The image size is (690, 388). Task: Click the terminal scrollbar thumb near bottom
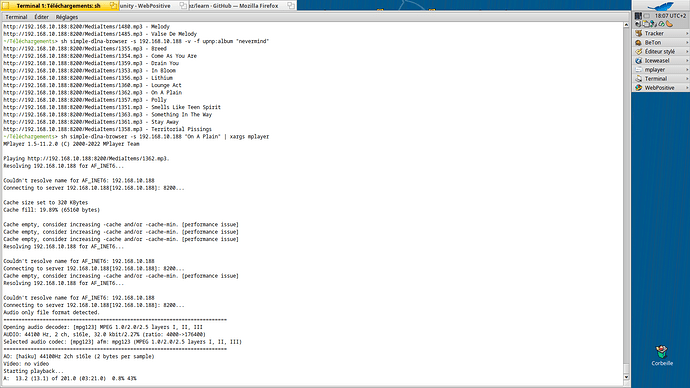tap(626, 368)
